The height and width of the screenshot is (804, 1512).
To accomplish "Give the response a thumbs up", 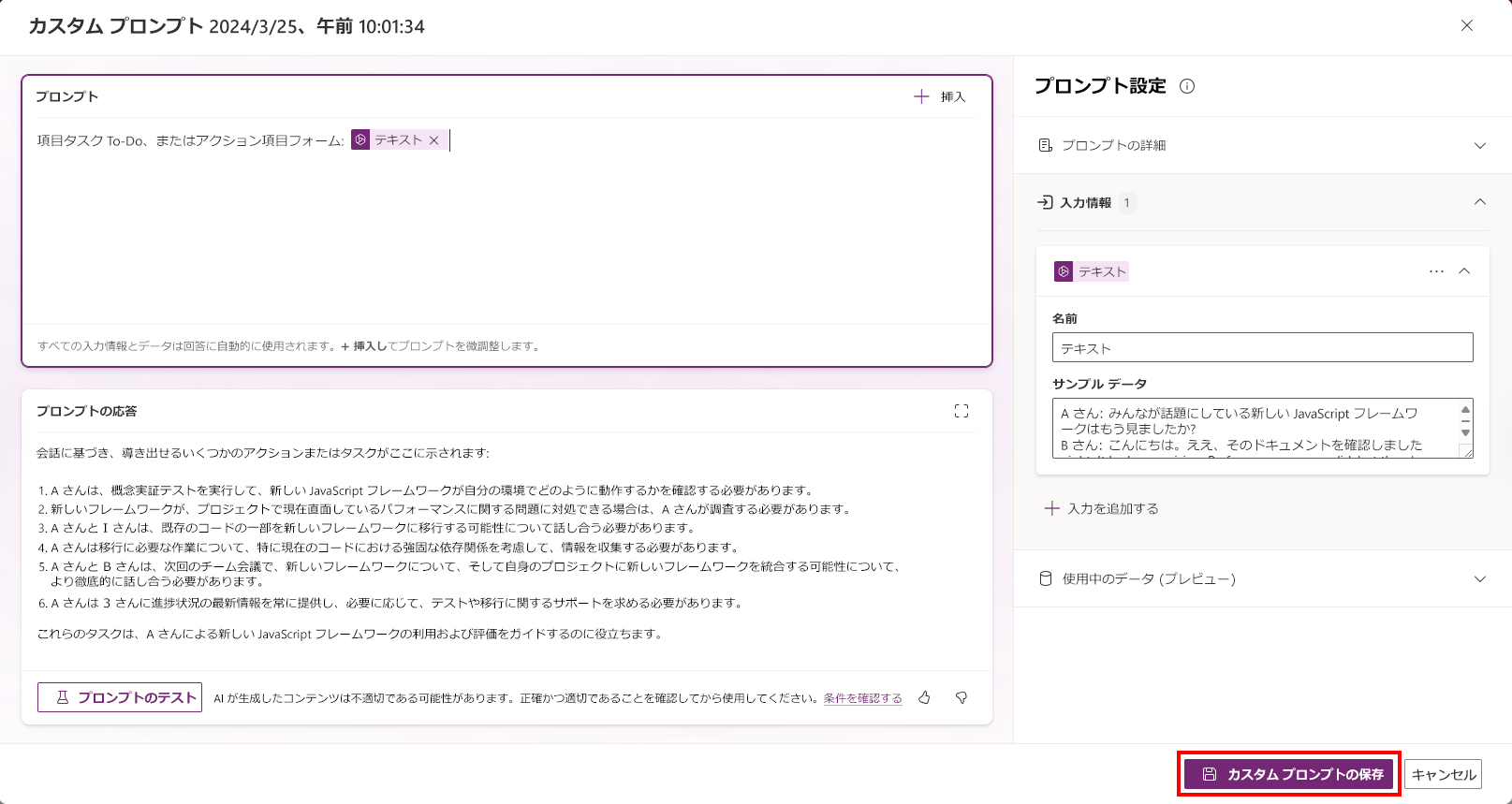I will [924, 697].
